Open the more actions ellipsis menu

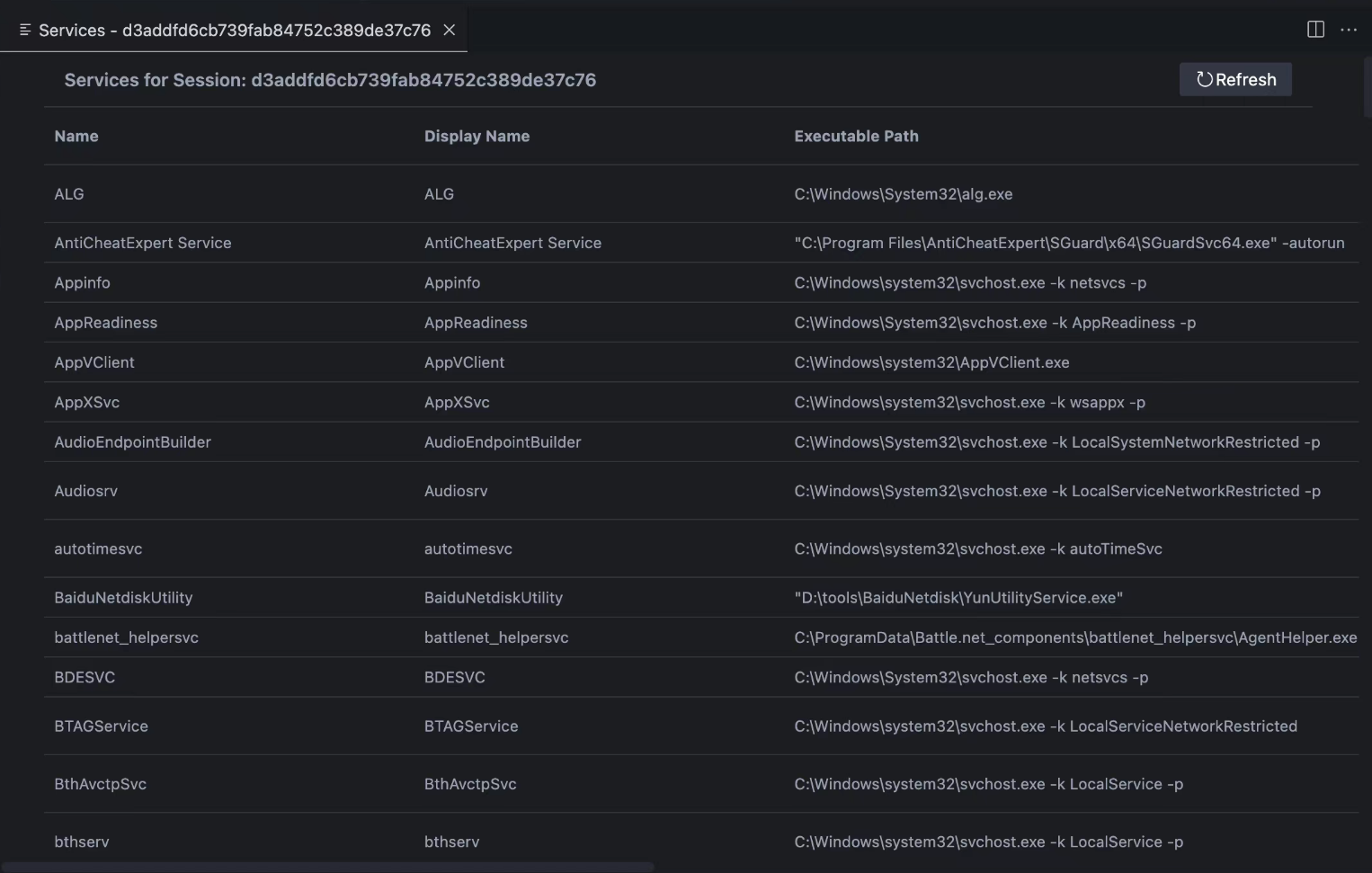(1349, 30)
